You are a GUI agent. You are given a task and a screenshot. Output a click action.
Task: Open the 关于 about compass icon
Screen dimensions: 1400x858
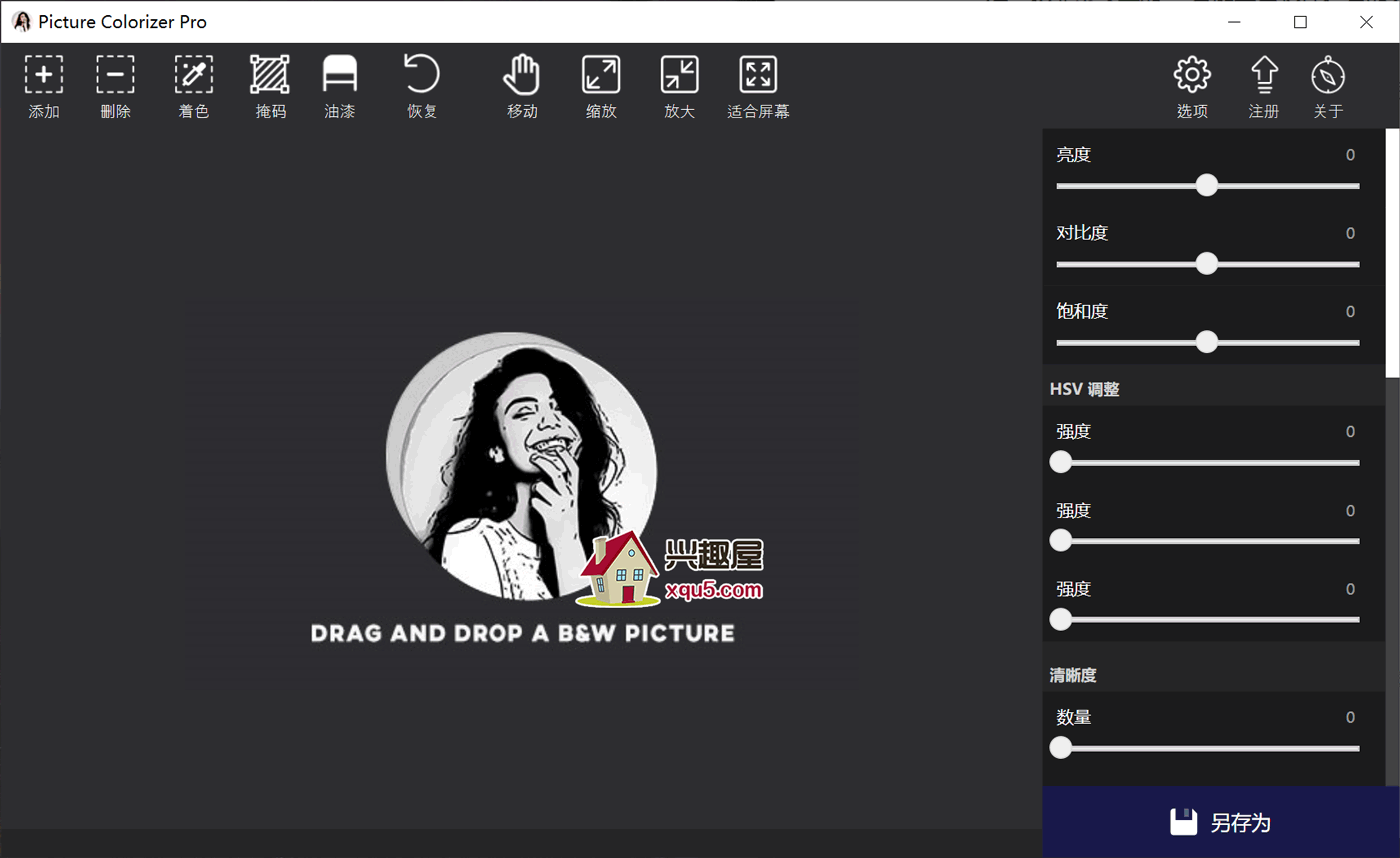[x=1328, y=75]
